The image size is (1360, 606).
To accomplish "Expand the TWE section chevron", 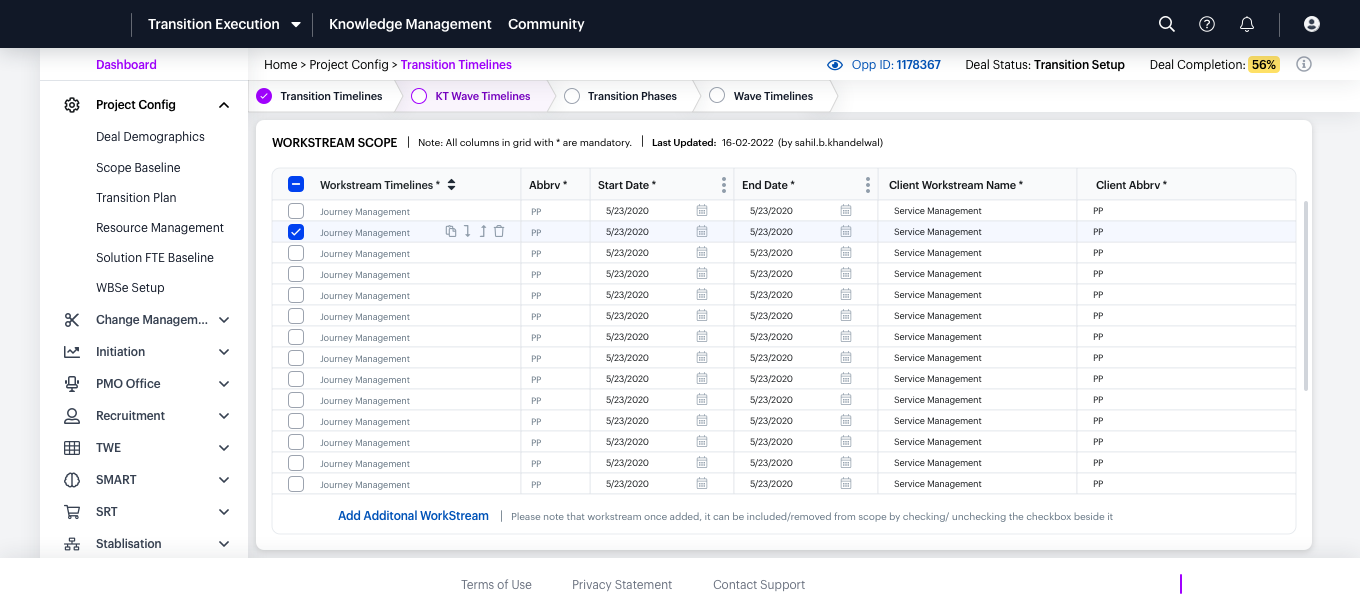I will (224, 448).
